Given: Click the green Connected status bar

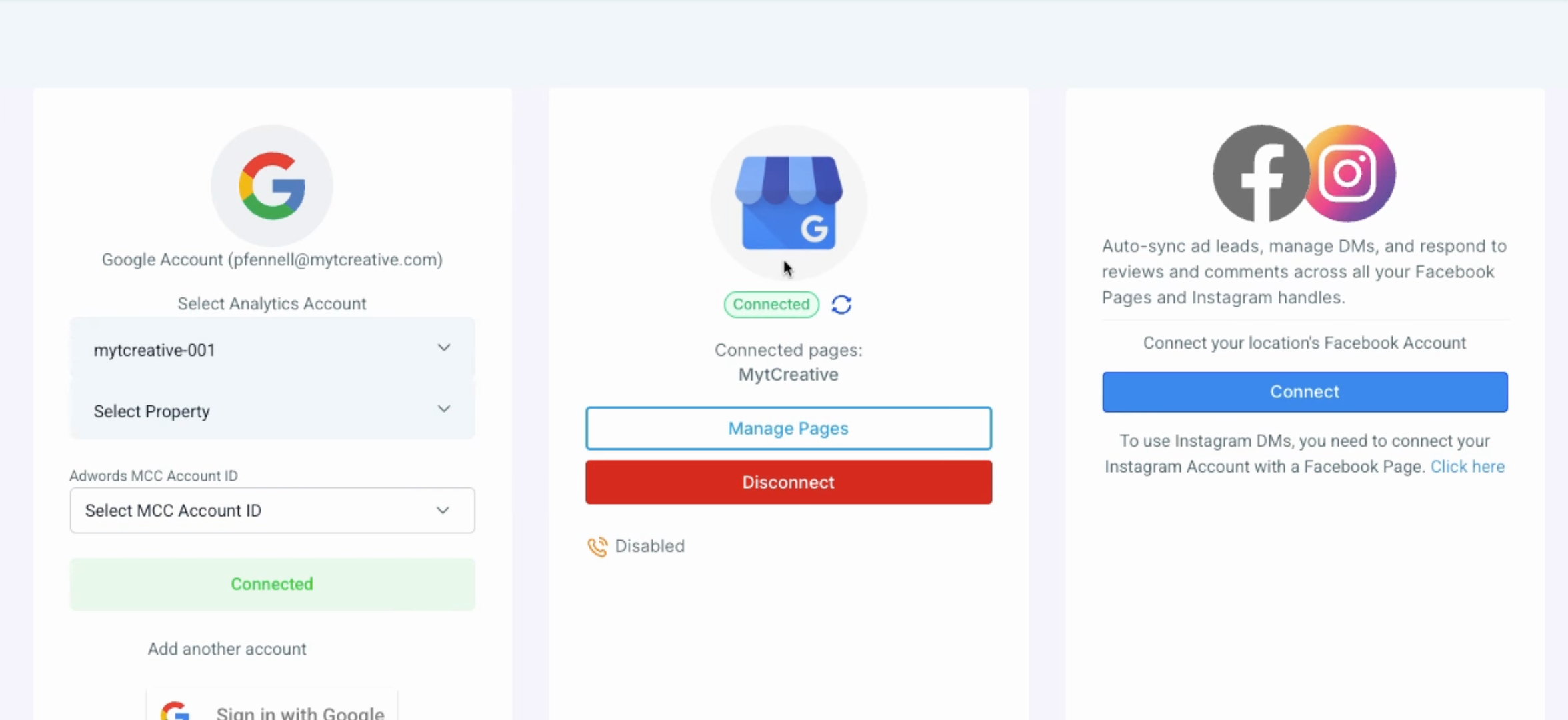Looking at the screenshot, I should 272,584.
